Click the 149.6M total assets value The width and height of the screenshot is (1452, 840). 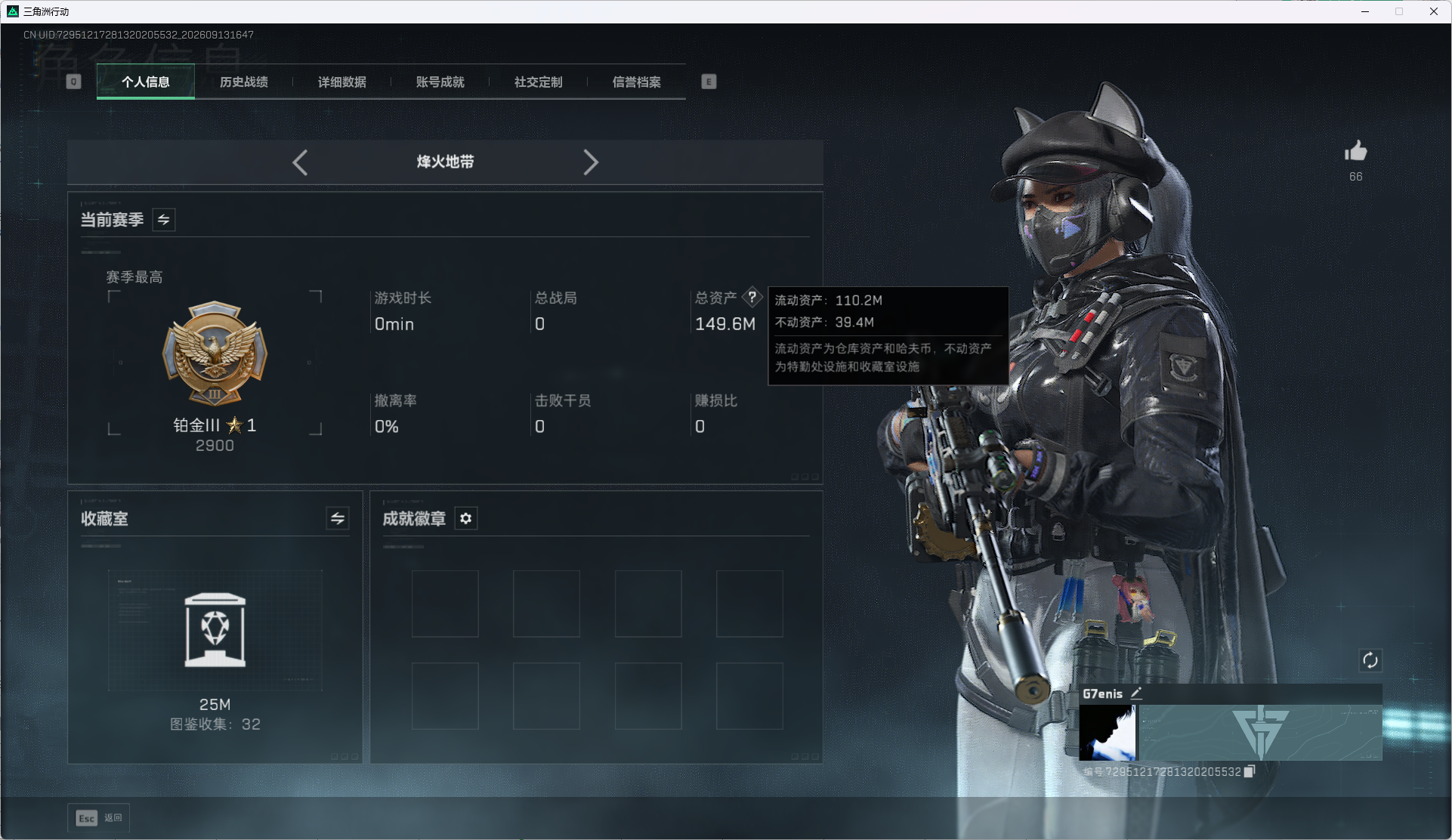tap(725, 324)
